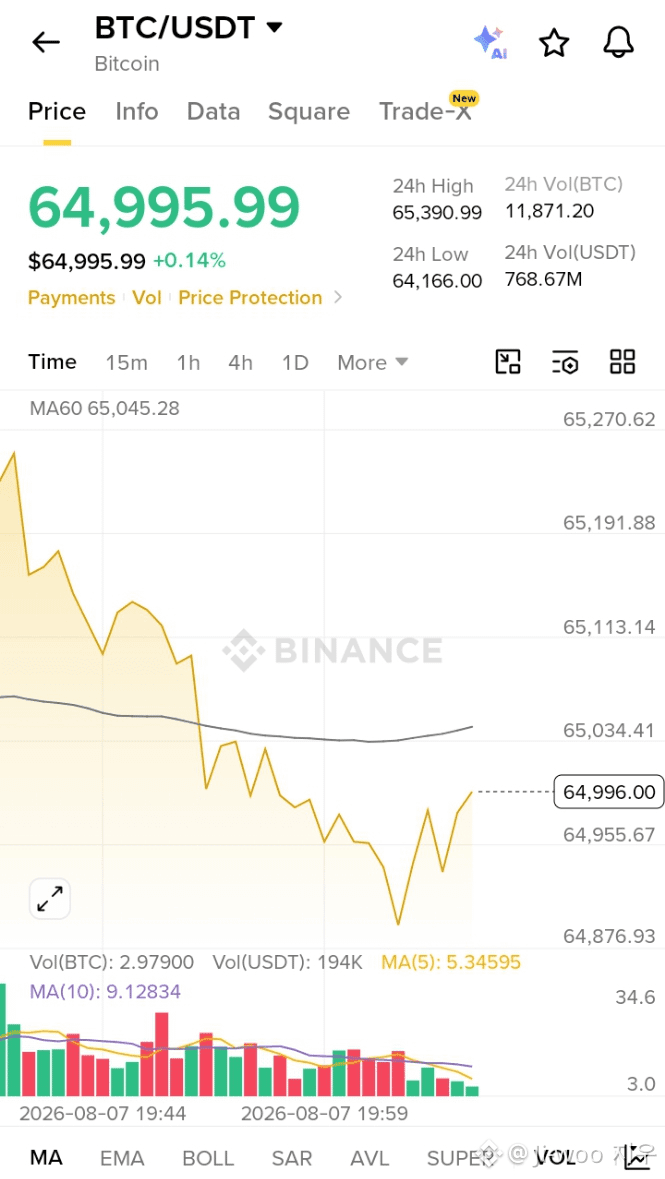Open chart indicator settings icon
This screenshot has width=665, height=1179.
coord(565,362)
